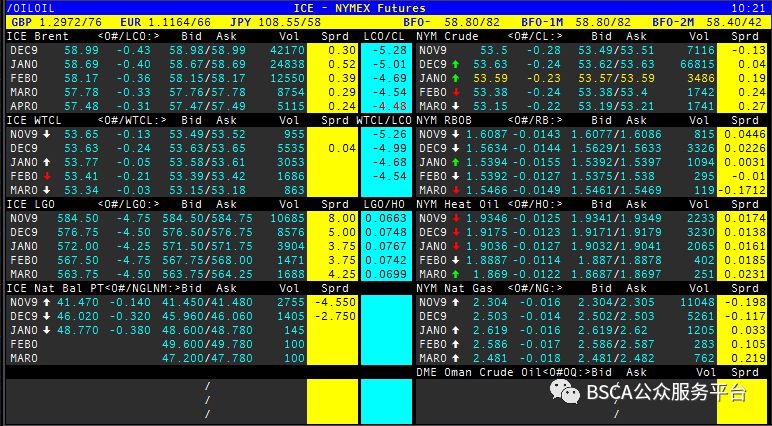
Task: Open the NYM Heat Oil chain <0#/HO:>
Action: (x=535, y=204)
